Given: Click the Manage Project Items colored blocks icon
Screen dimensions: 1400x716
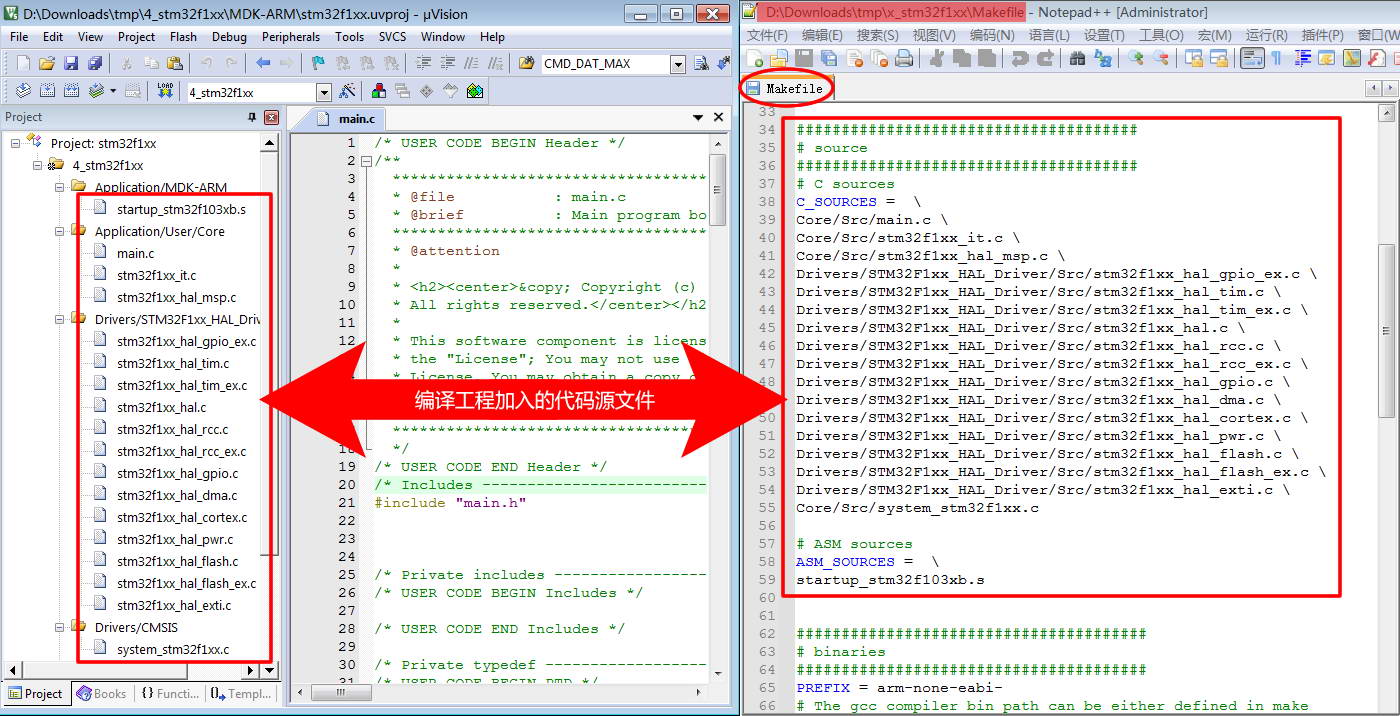Looking at the screenshot, I should click(379, 92).
